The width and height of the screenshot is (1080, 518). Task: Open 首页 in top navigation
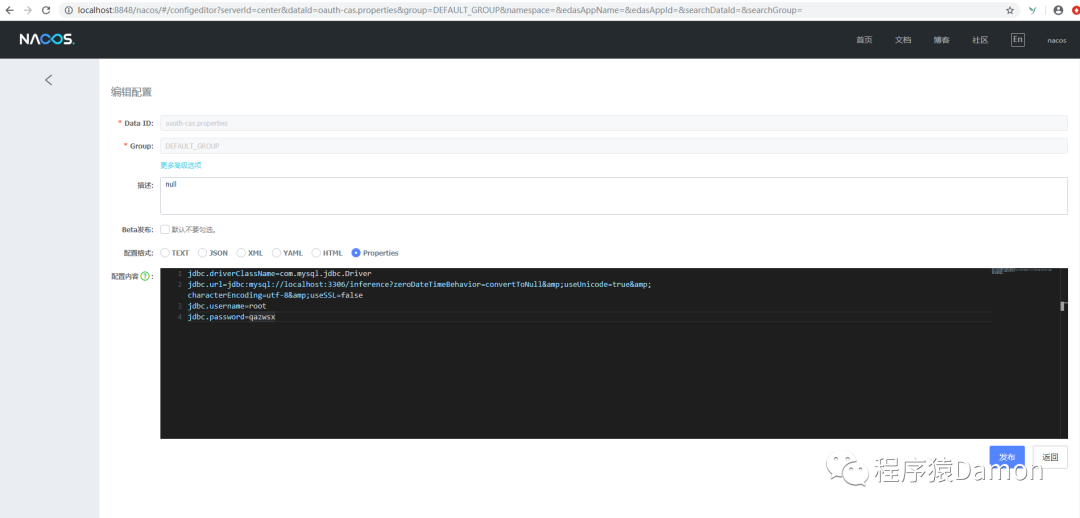tap(864, 40)
